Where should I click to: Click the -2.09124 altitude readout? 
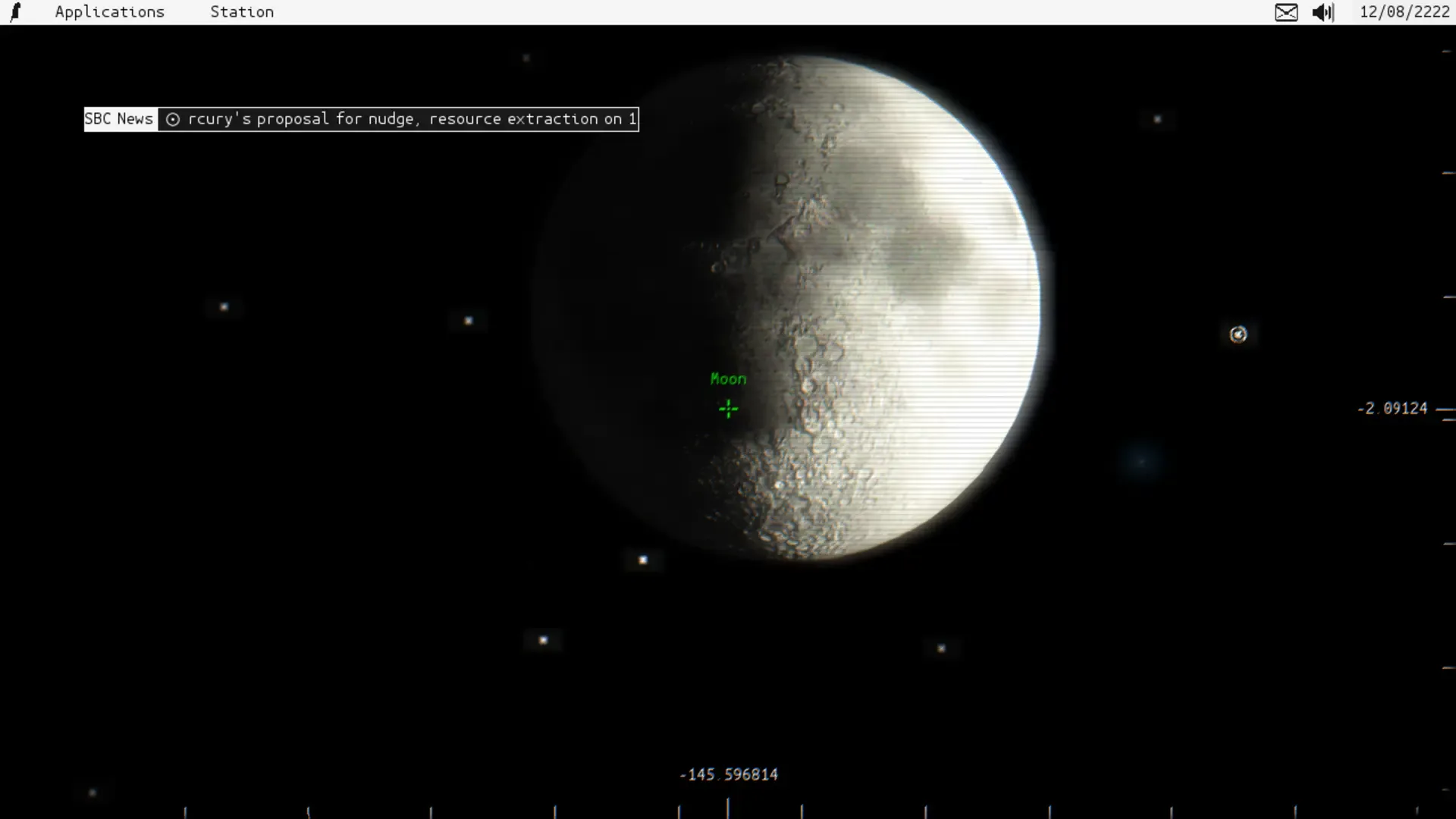coord(1392,409)
